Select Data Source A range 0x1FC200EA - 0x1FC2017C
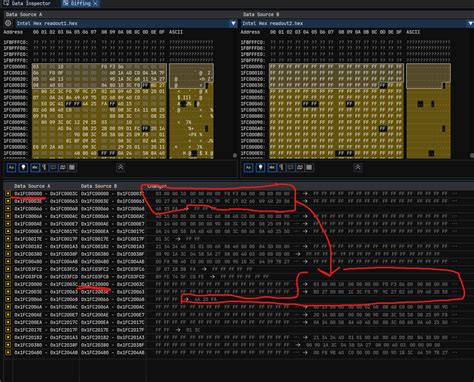This screenshot has width=474, height=382. pos(46,322)
